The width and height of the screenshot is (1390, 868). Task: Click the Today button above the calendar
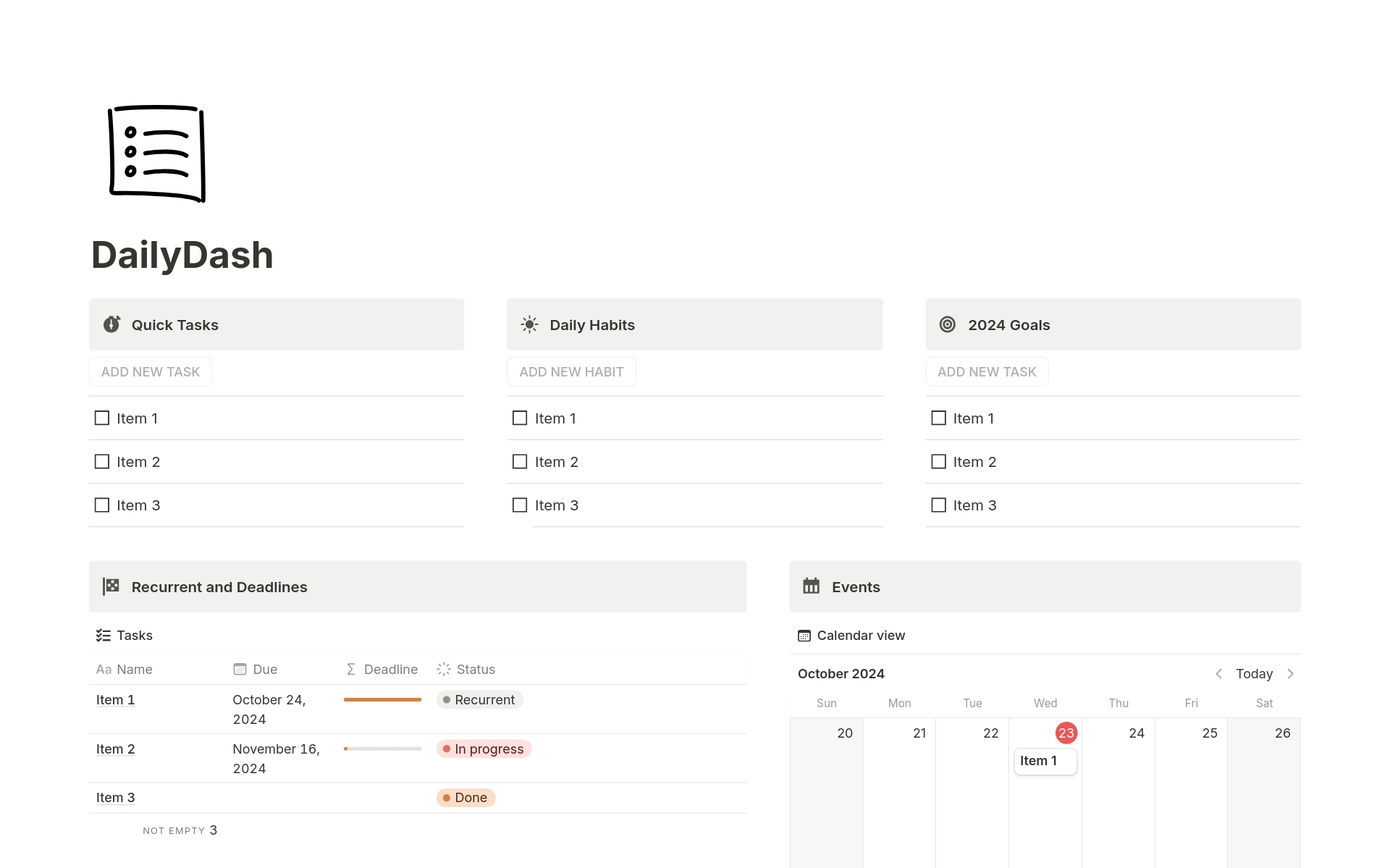coord(1254,673)
